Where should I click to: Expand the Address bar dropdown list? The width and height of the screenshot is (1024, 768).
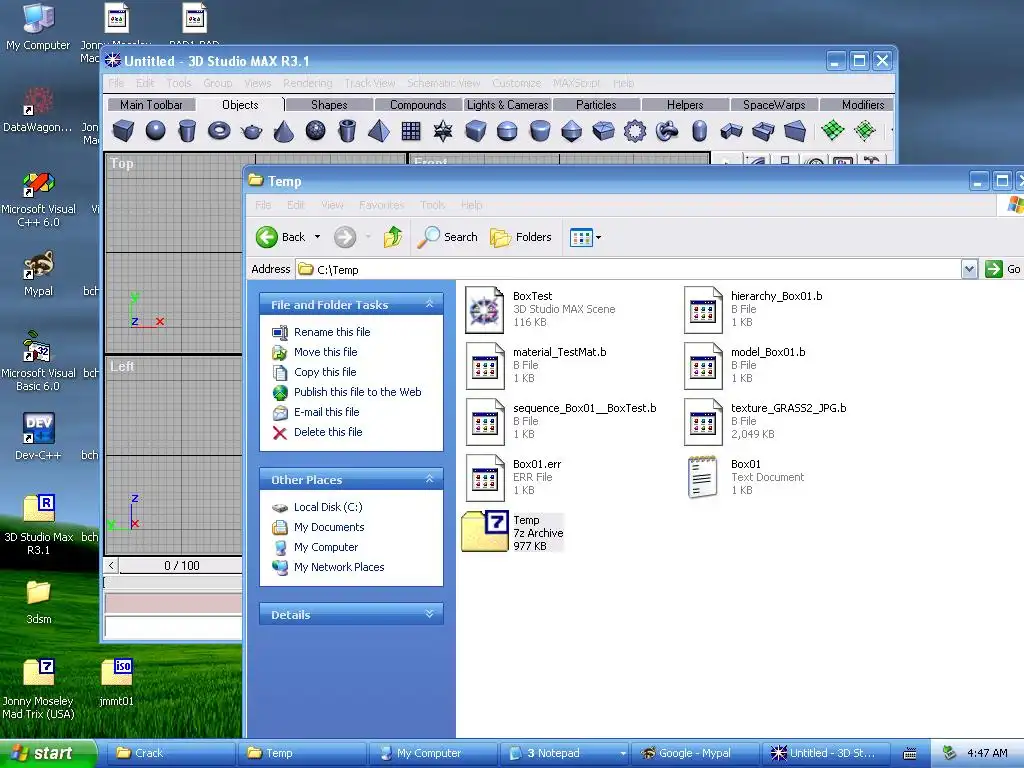click(x=969, y=268)
